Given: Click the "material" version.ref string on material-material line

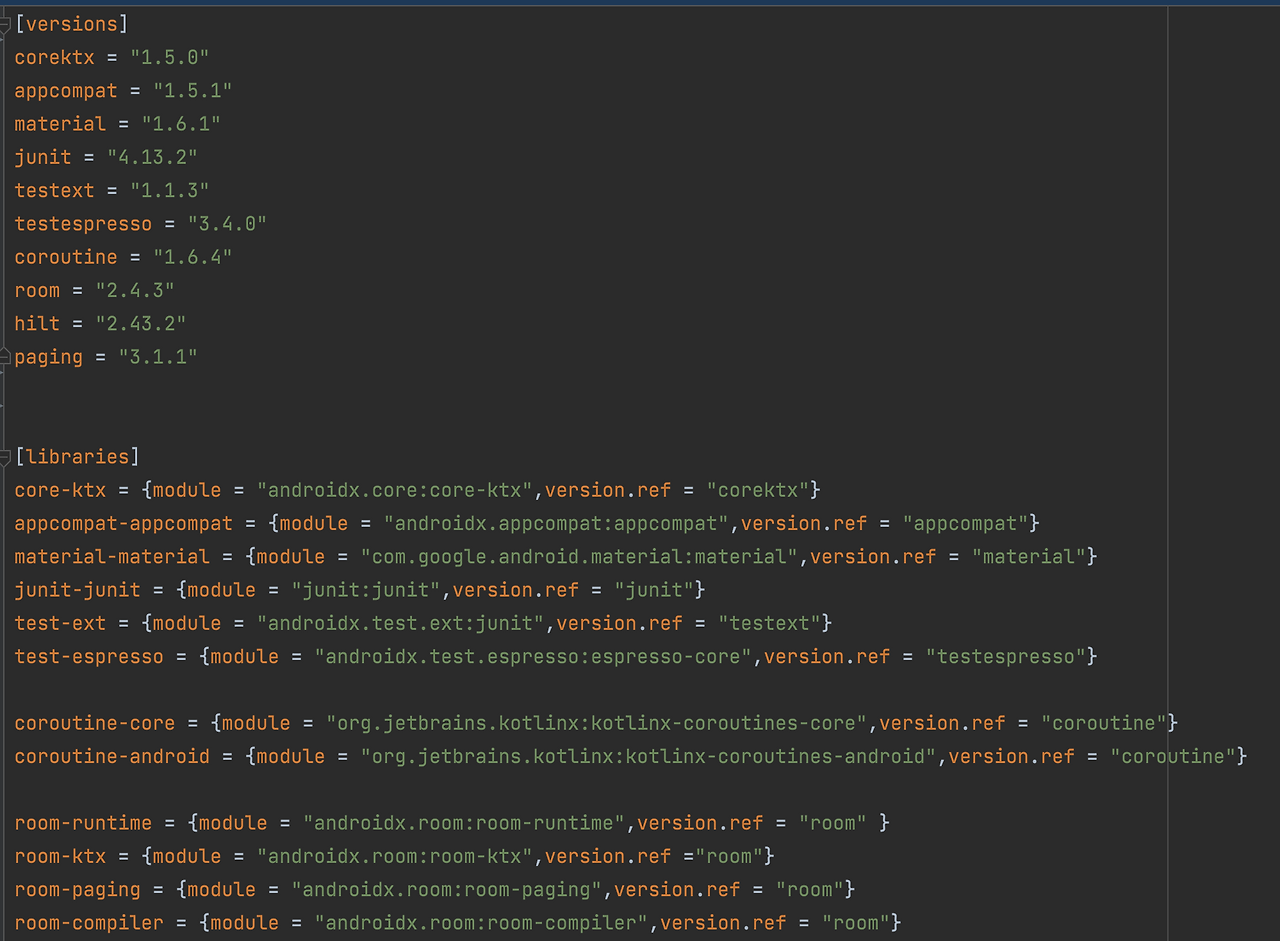Looking at the screenshot, I should (x=1028, y=557).
